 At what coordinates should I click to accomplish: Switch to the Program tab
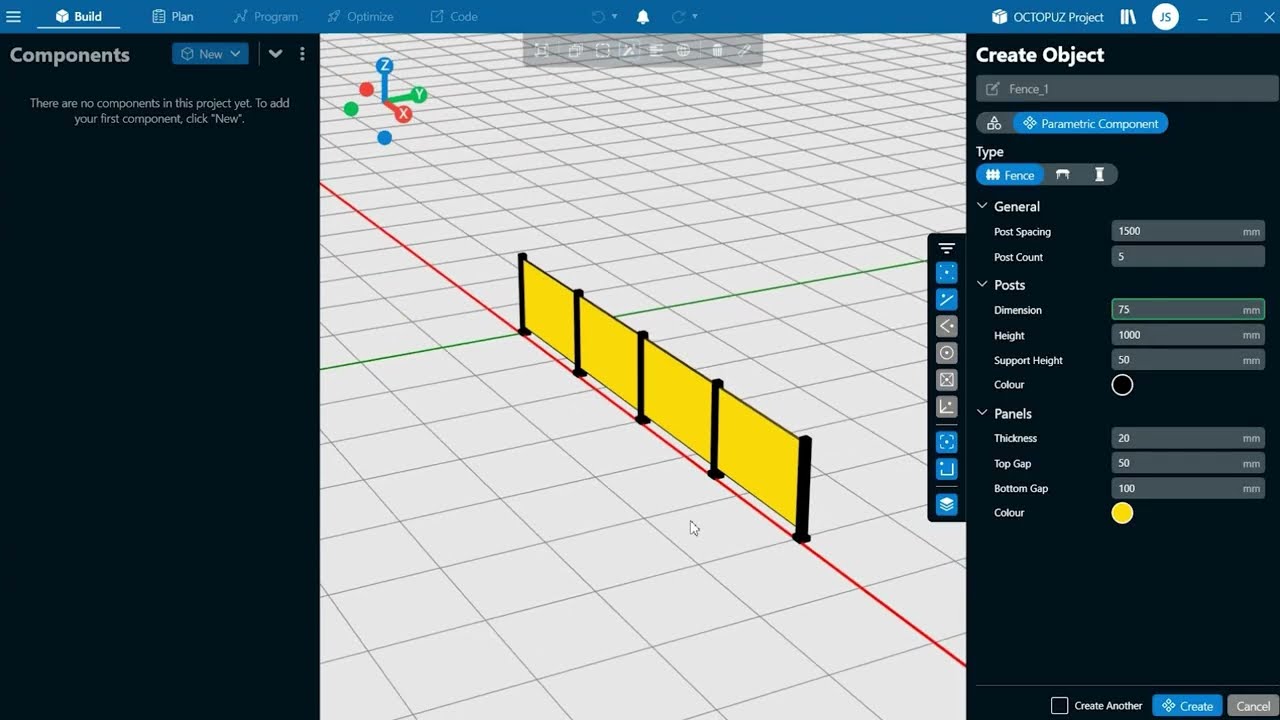[265, 16]
